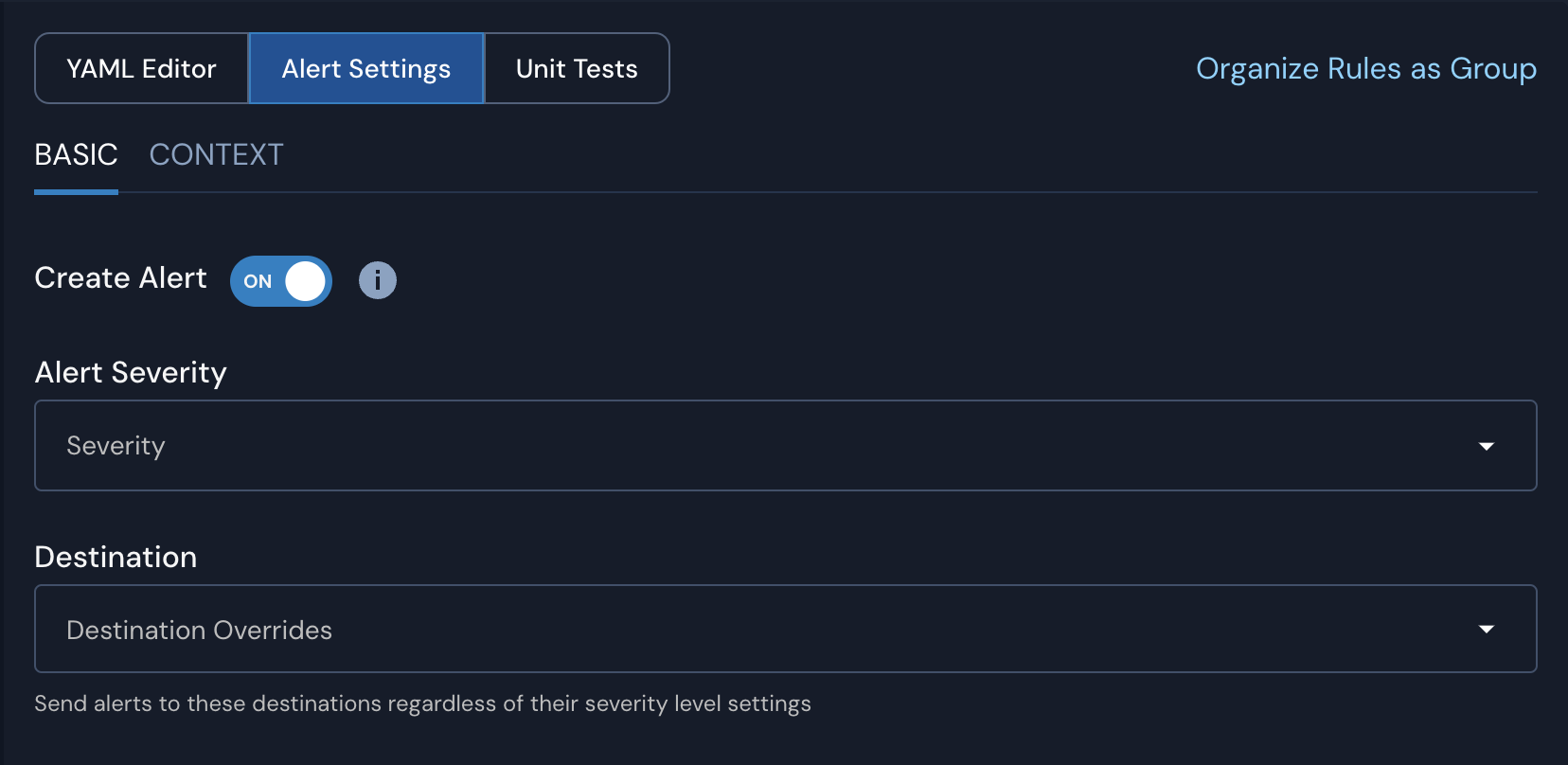Click the info icon beside Create Alert

[378, 280]
